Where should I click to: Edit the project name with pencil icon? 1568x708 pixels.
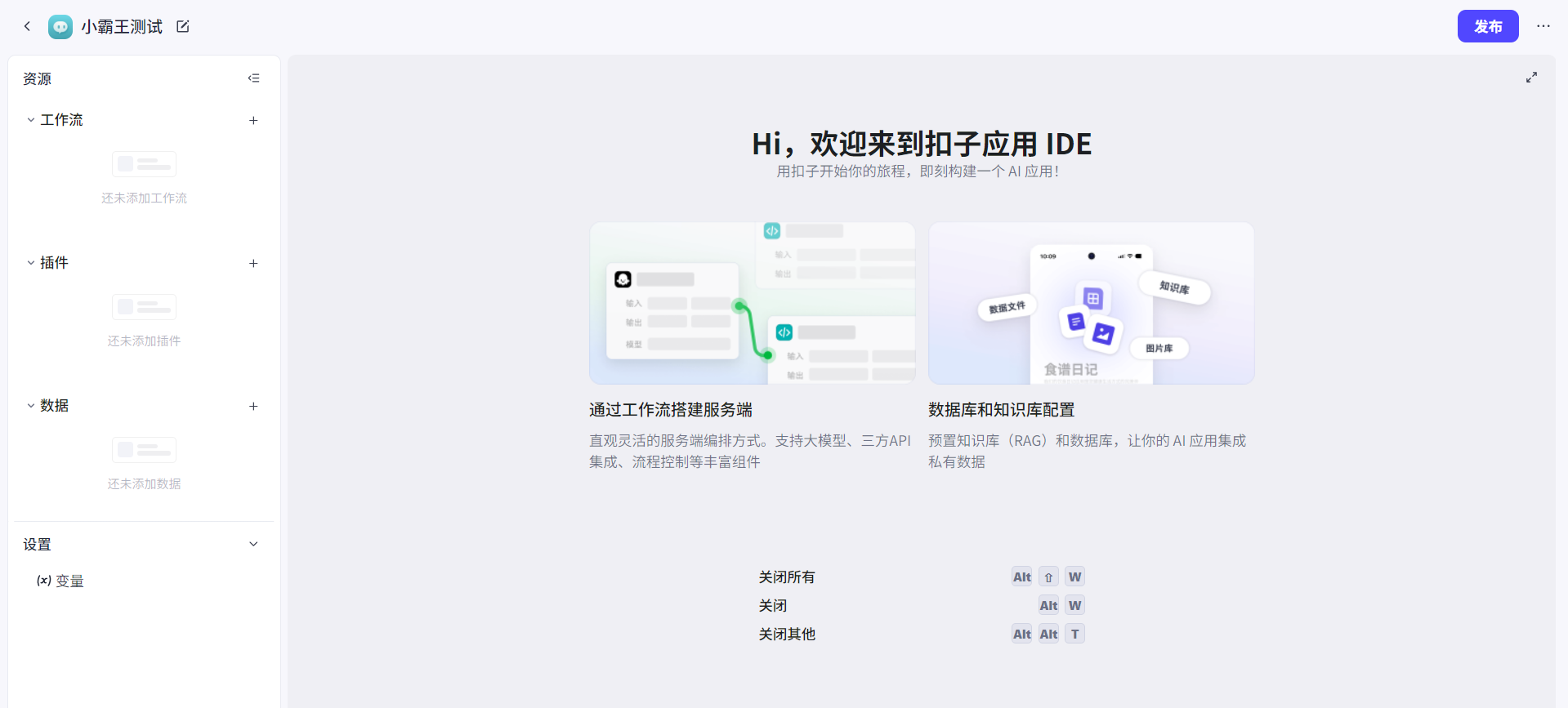(x=183, y=27)
